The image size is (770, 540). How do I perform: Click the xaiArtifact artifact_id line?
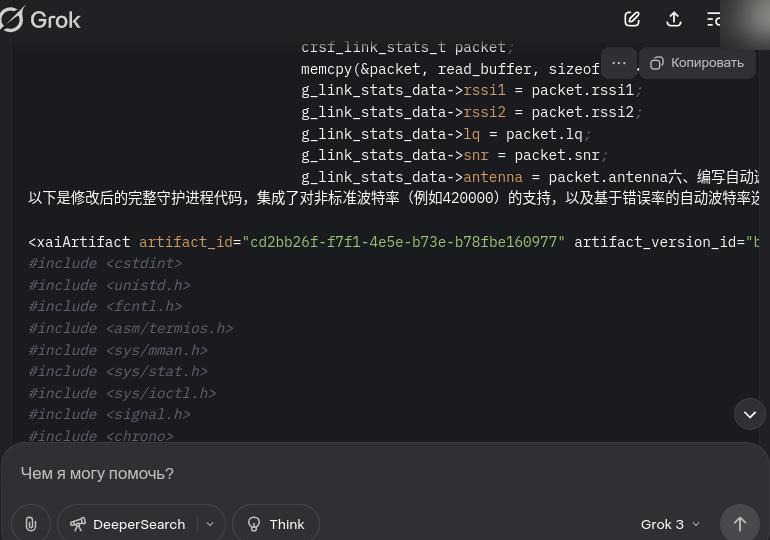coord(394,242)
